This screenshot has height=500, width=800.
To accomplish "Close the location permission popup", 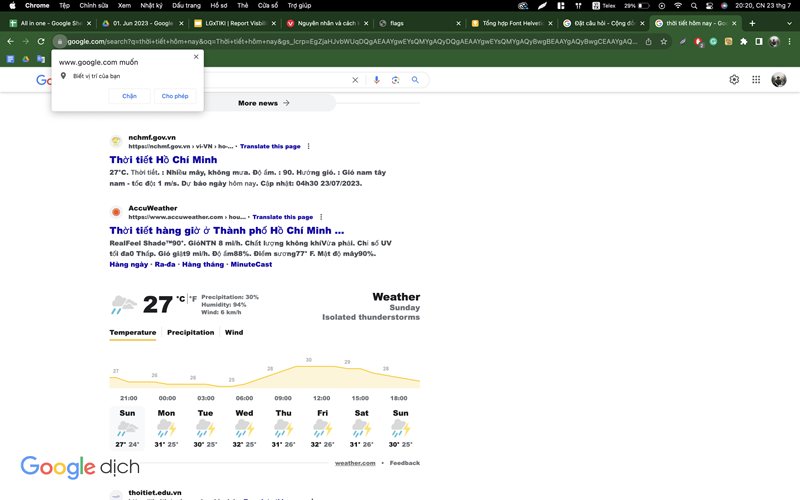I will (x=196, y=57).
